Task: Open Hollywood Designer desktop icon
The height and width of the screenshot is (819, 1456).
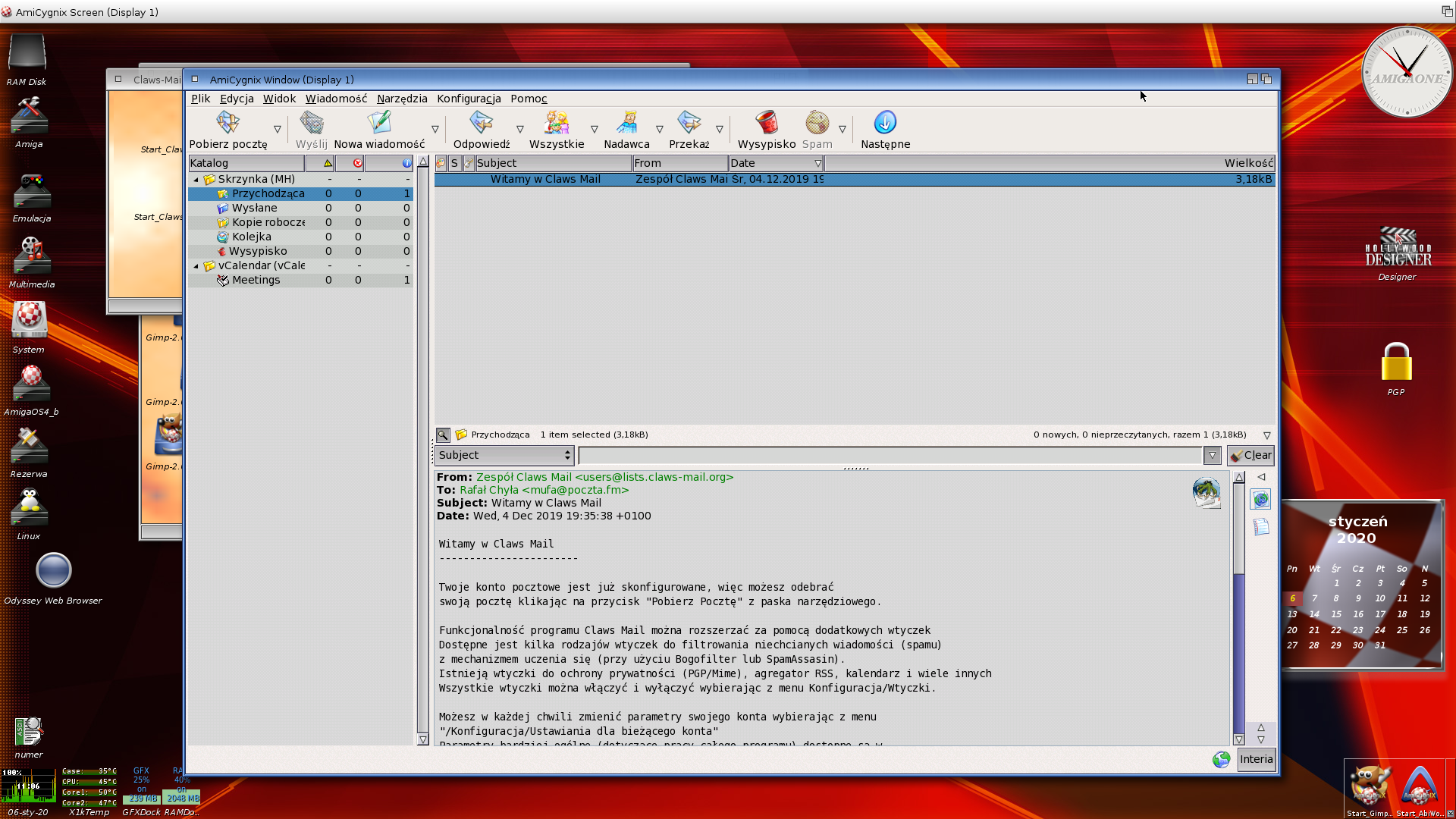Action: pos(1398,247)
